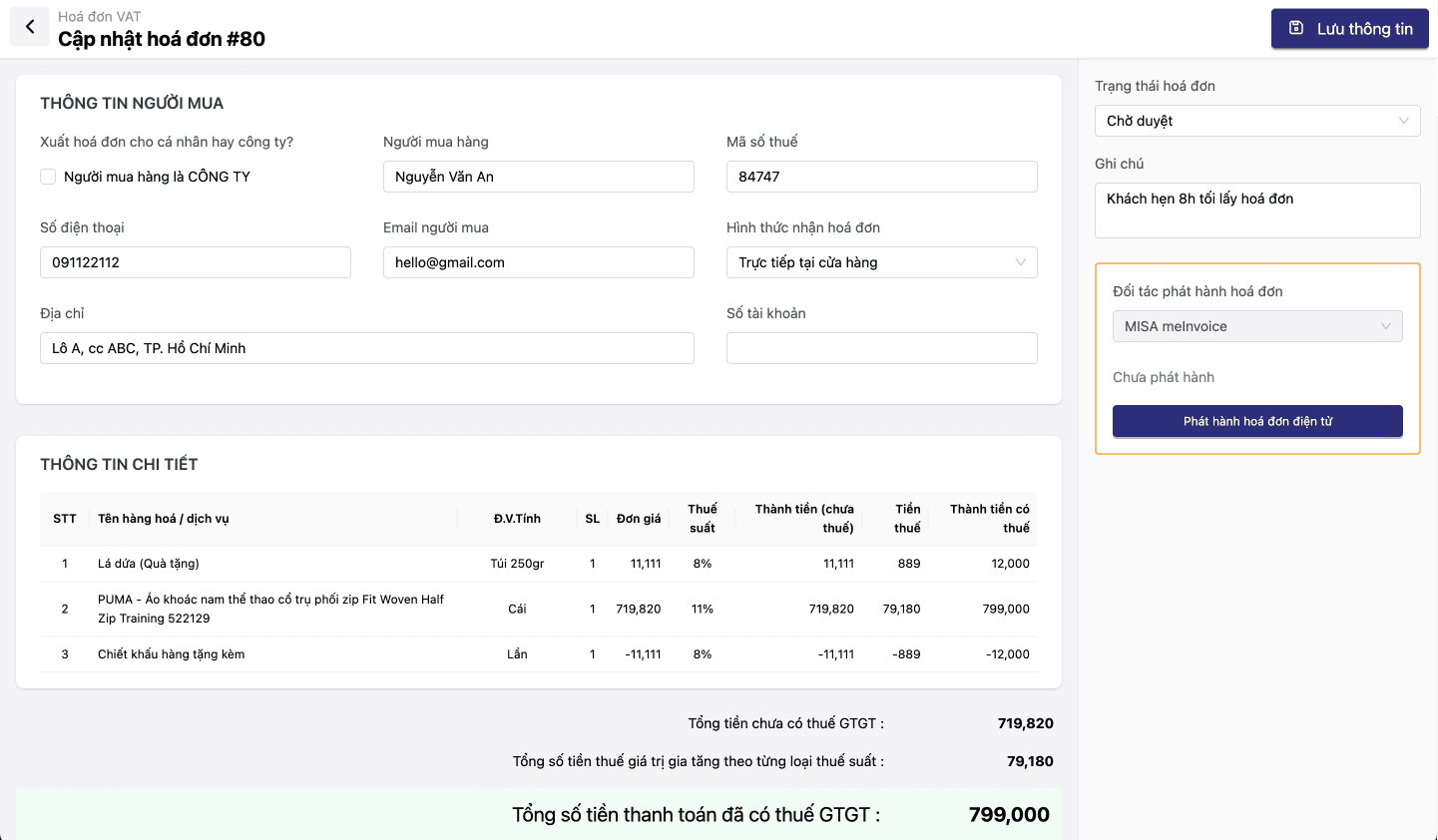This screenshot has width=1438, height=840.
Task: Select the Số điện thoại input field
Action: [195, 262]
